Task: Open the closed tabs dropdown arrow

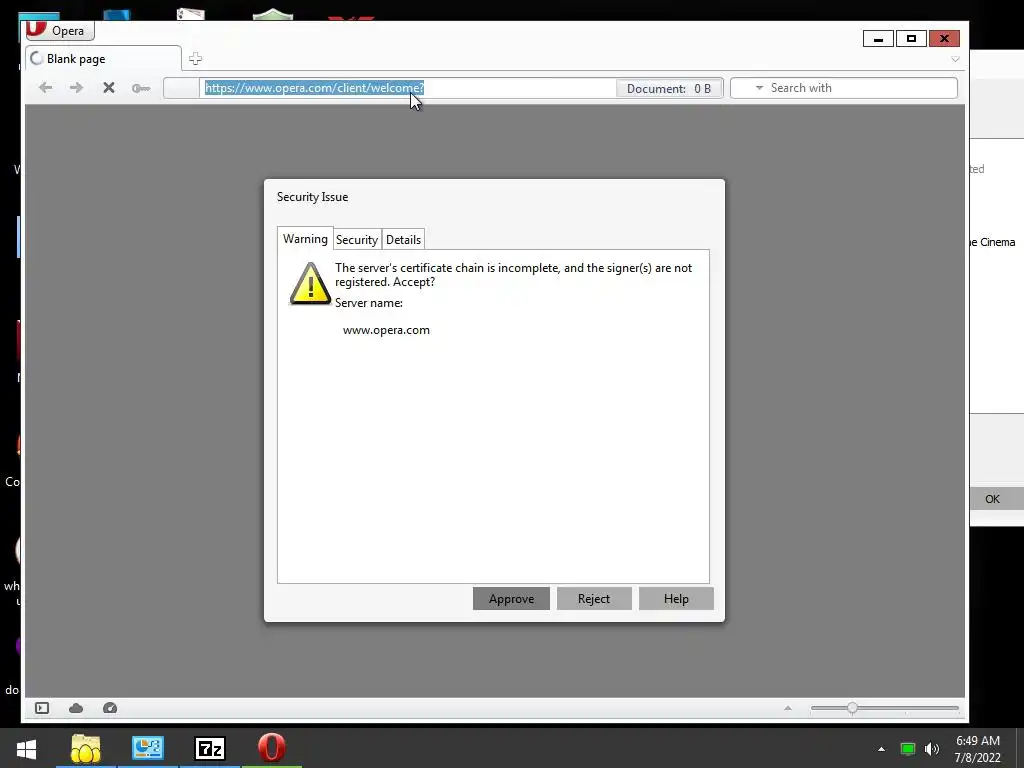Action: (x=955, y=59)
